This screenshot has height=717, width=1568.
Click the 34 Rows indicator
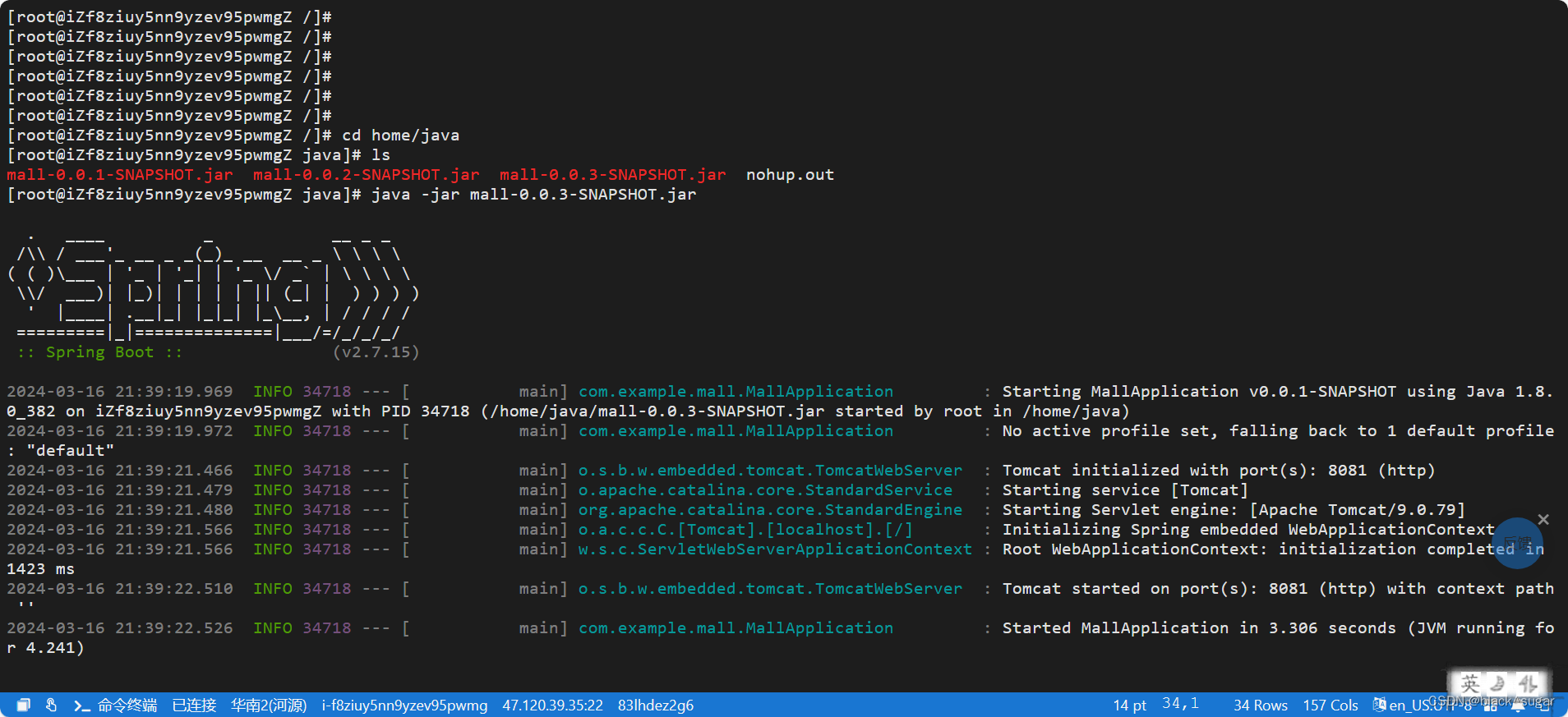[x=1261, y=706]
